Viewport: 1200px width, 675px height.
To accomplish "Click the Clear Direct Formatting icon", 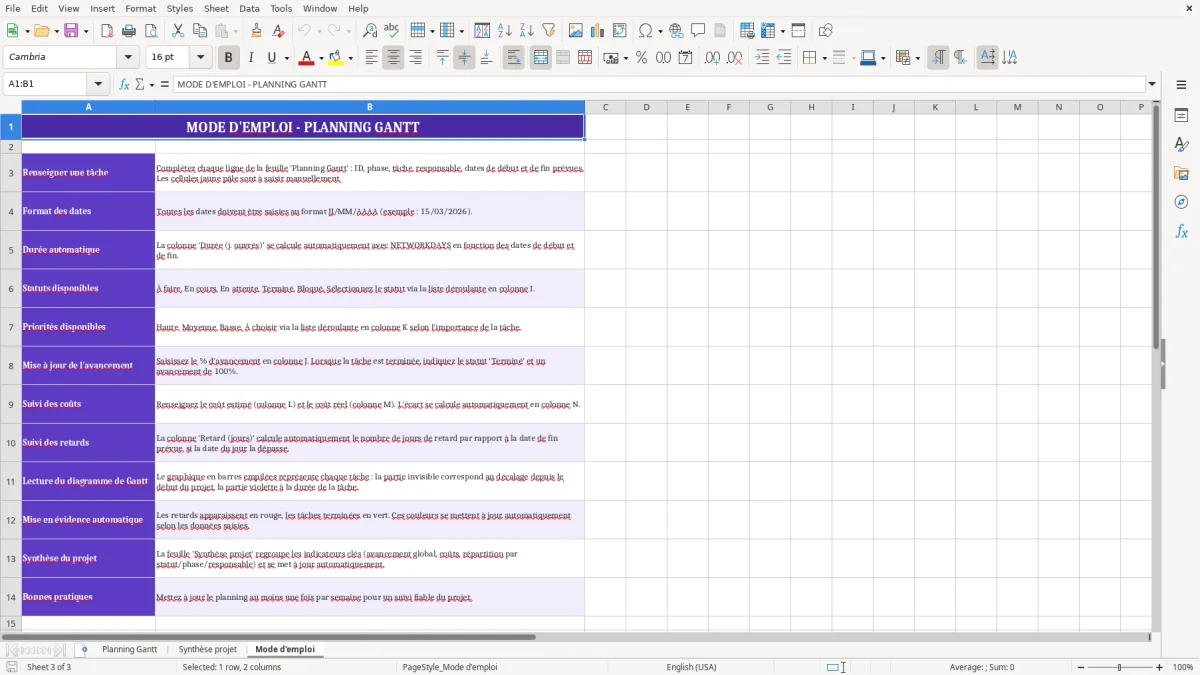I will coord(279,31).
